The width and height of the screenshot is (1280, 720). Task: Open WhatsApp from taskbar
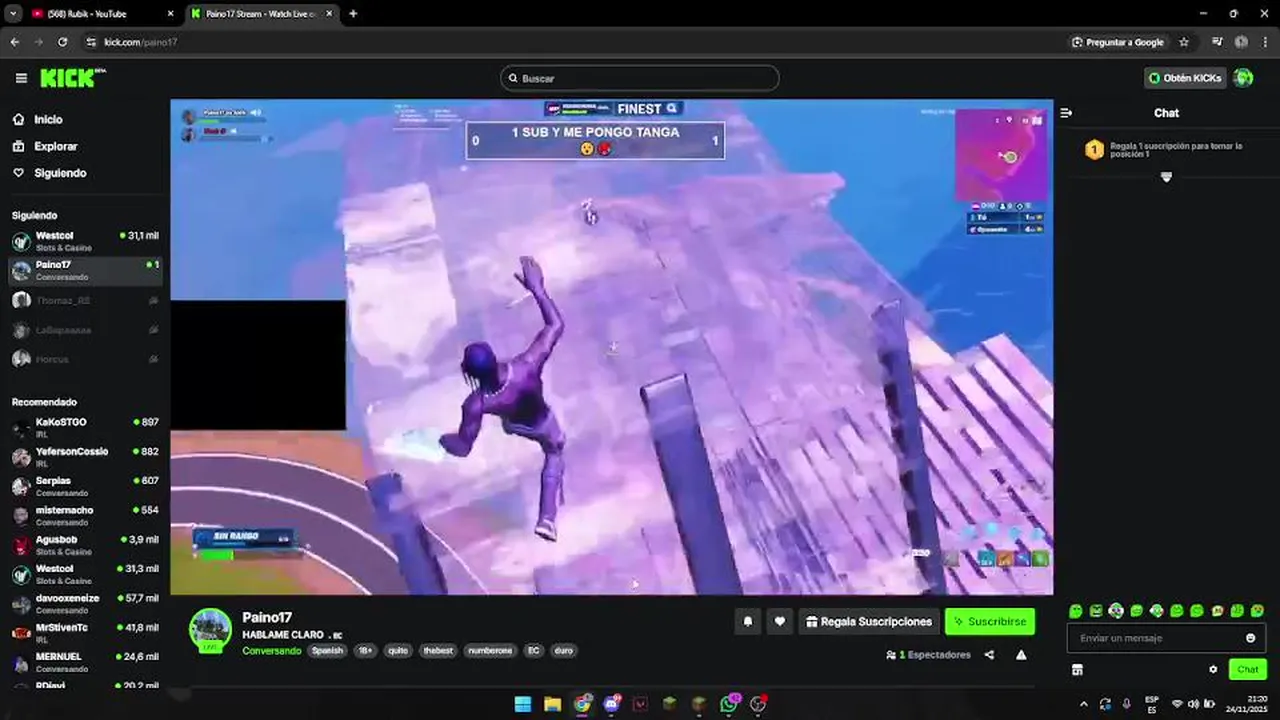[x=729, y=704]
